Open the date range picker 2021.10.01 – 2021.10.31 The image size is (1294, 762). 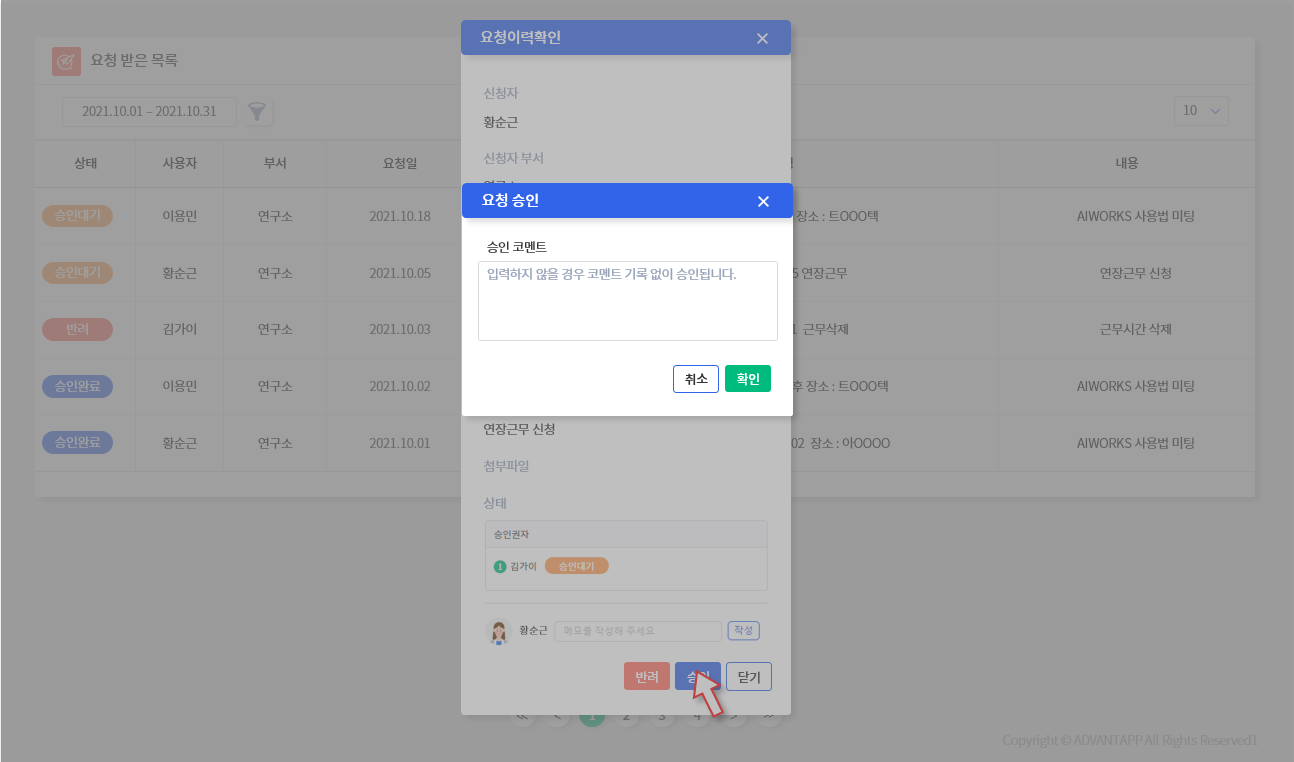pyautogui.click(x=149, y=112)
